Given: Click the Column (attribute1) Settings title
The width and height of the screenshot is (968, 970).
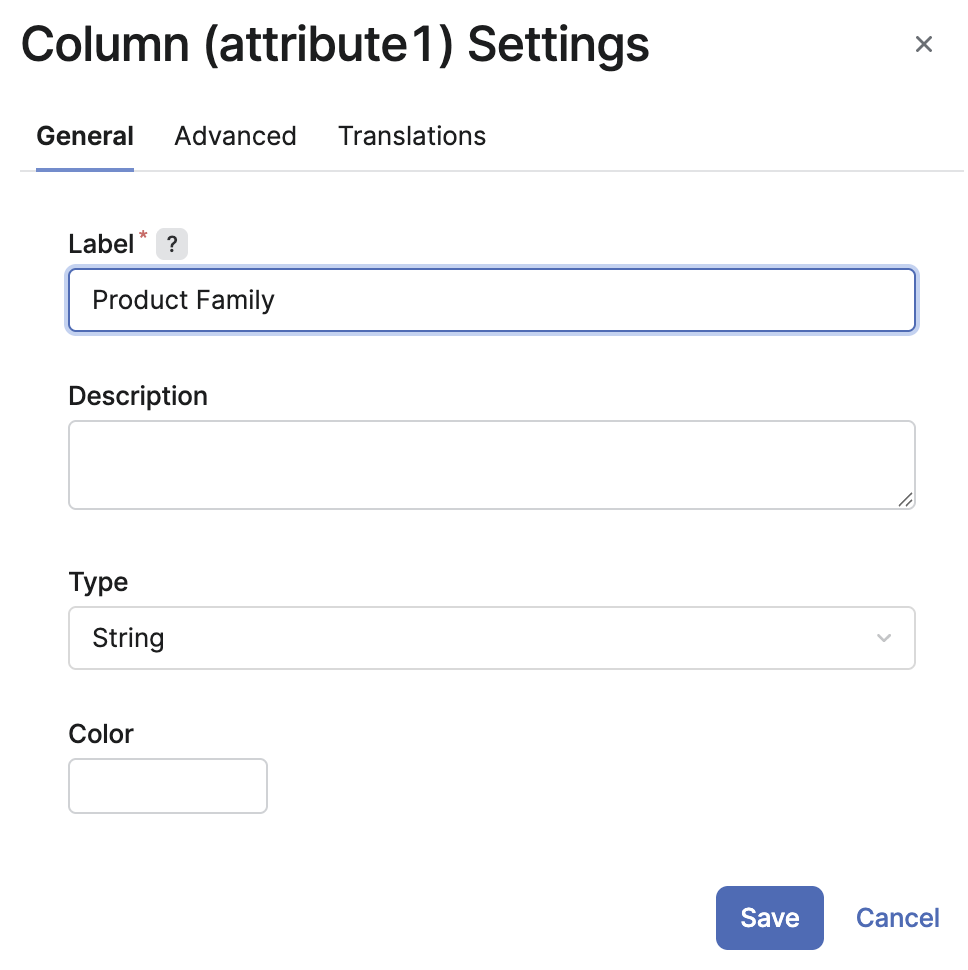Looking at the screenshot, I should 335,45.
